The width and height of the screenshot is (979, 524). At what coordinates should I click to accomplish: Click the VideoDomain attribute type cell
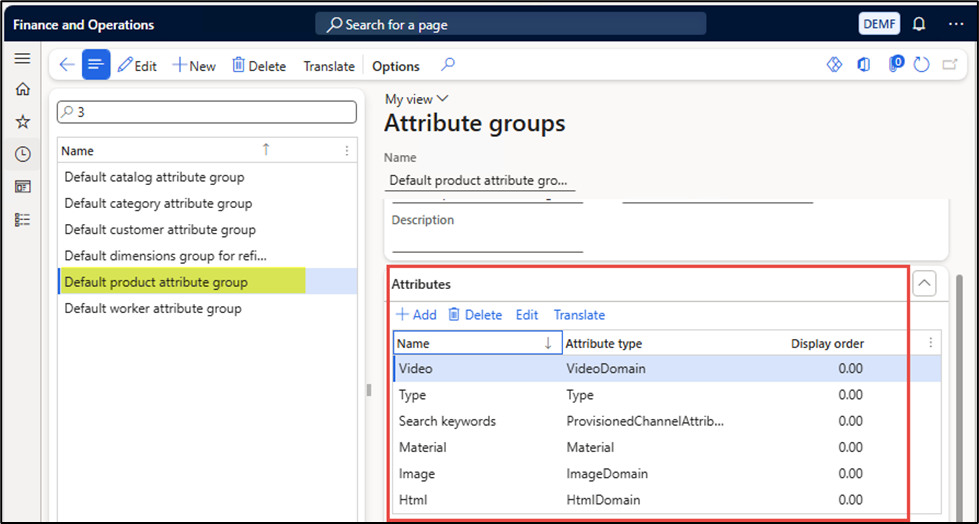pyautogui.click(x=606, y=368)
